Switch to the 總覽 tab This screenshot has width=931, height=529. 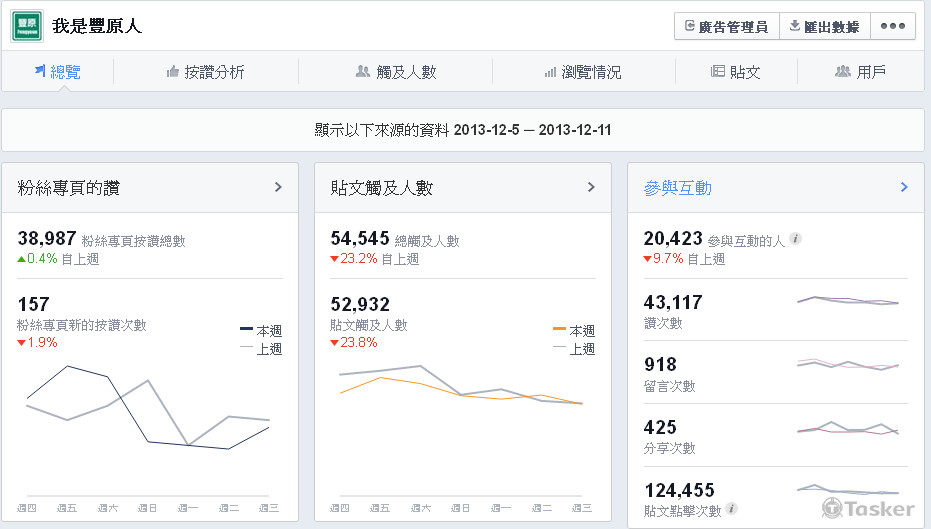58,72
